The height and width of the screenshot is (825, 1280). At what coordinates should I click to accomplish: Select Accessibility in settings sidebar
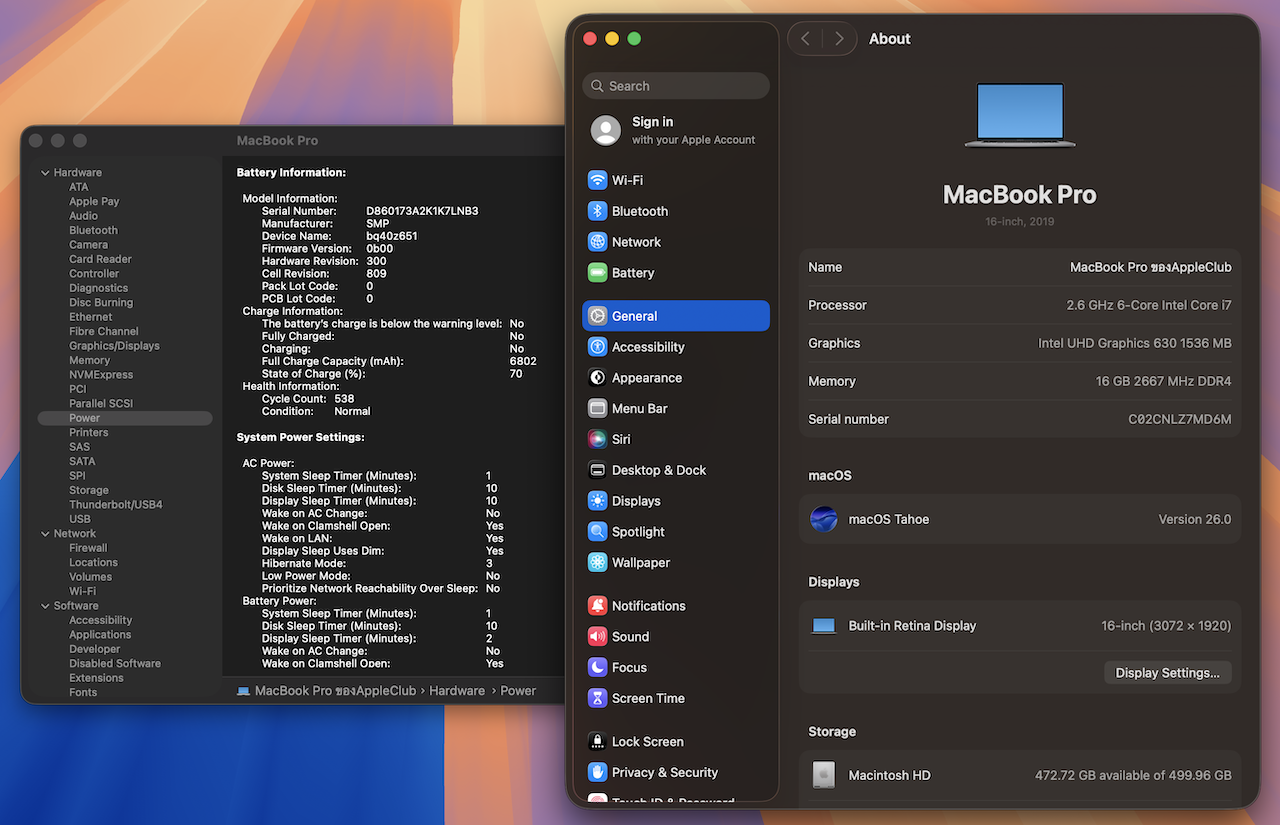point(648,347)
